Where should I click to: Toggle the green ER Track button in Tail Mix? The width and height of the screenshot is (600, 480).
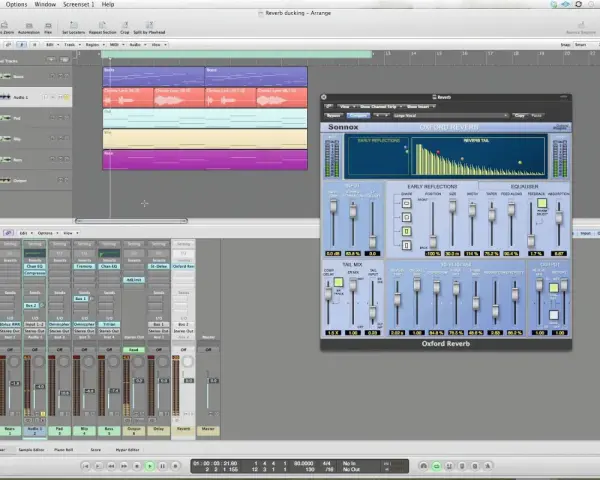click(x=338, y=282)
